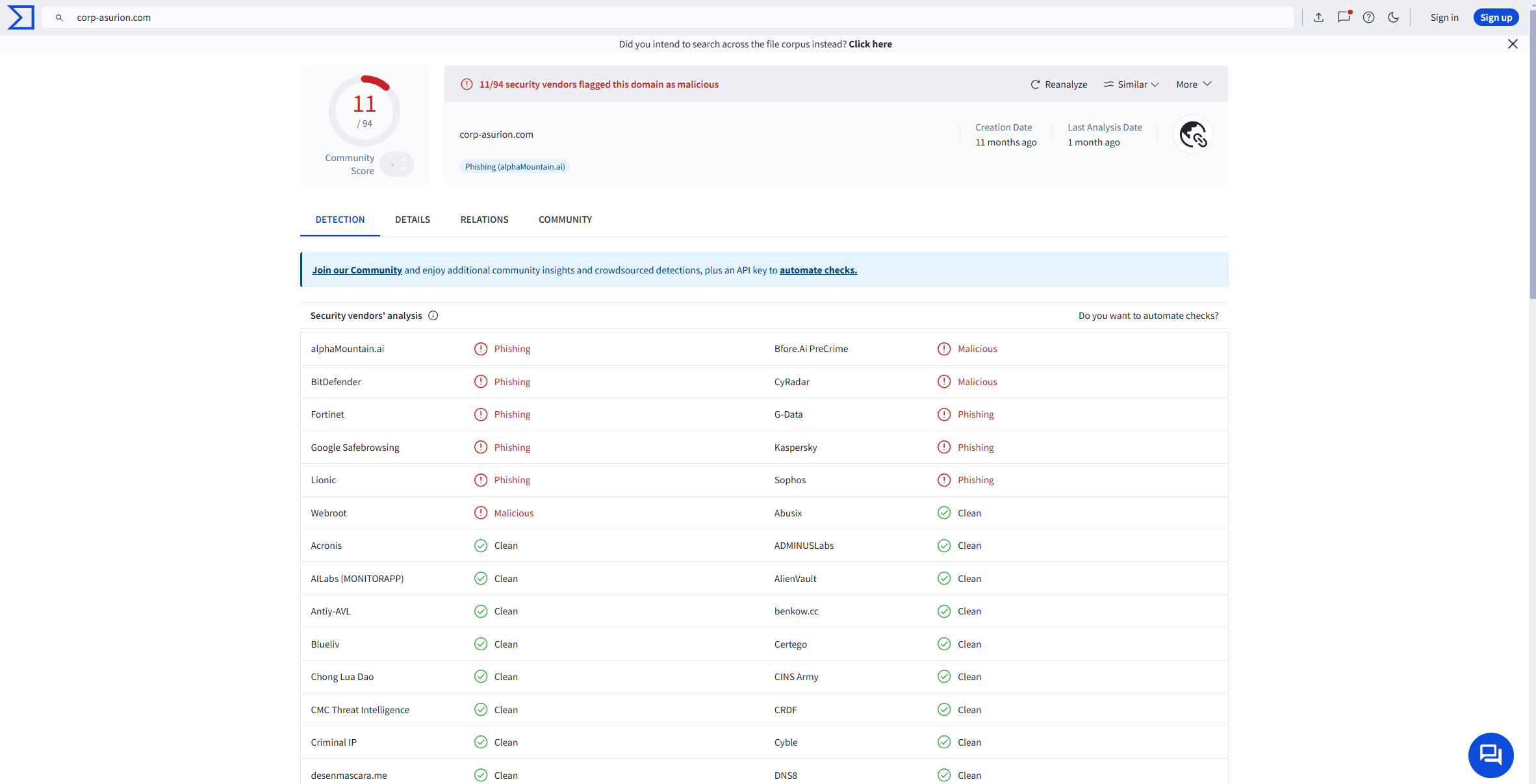Select the Cyble vendor name
Screen dimensions: 1536x784
click(x=786, y=742)
